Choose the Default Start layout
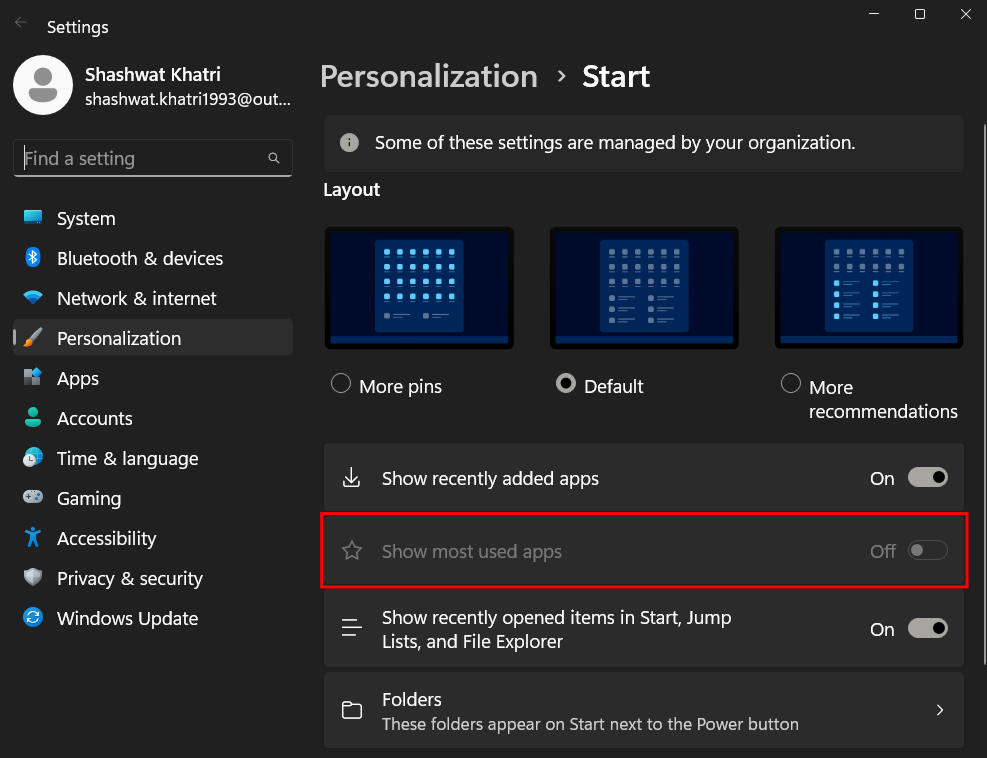987x758 pixels. 565,383
